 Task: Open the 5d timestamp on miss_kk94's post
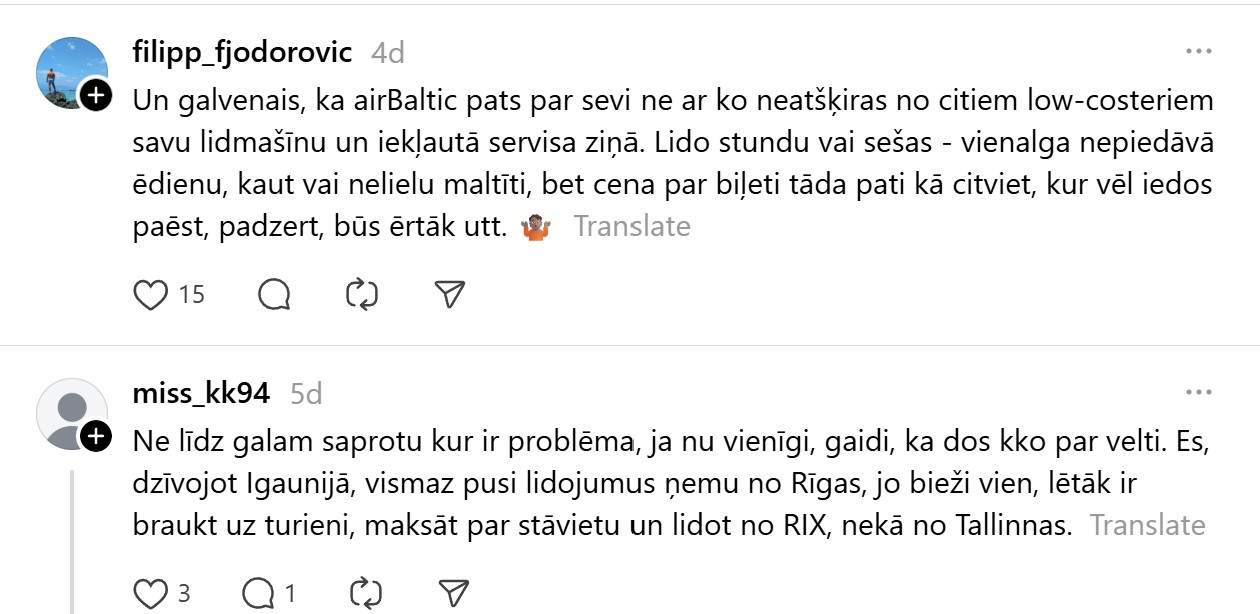tap(306, 394)
